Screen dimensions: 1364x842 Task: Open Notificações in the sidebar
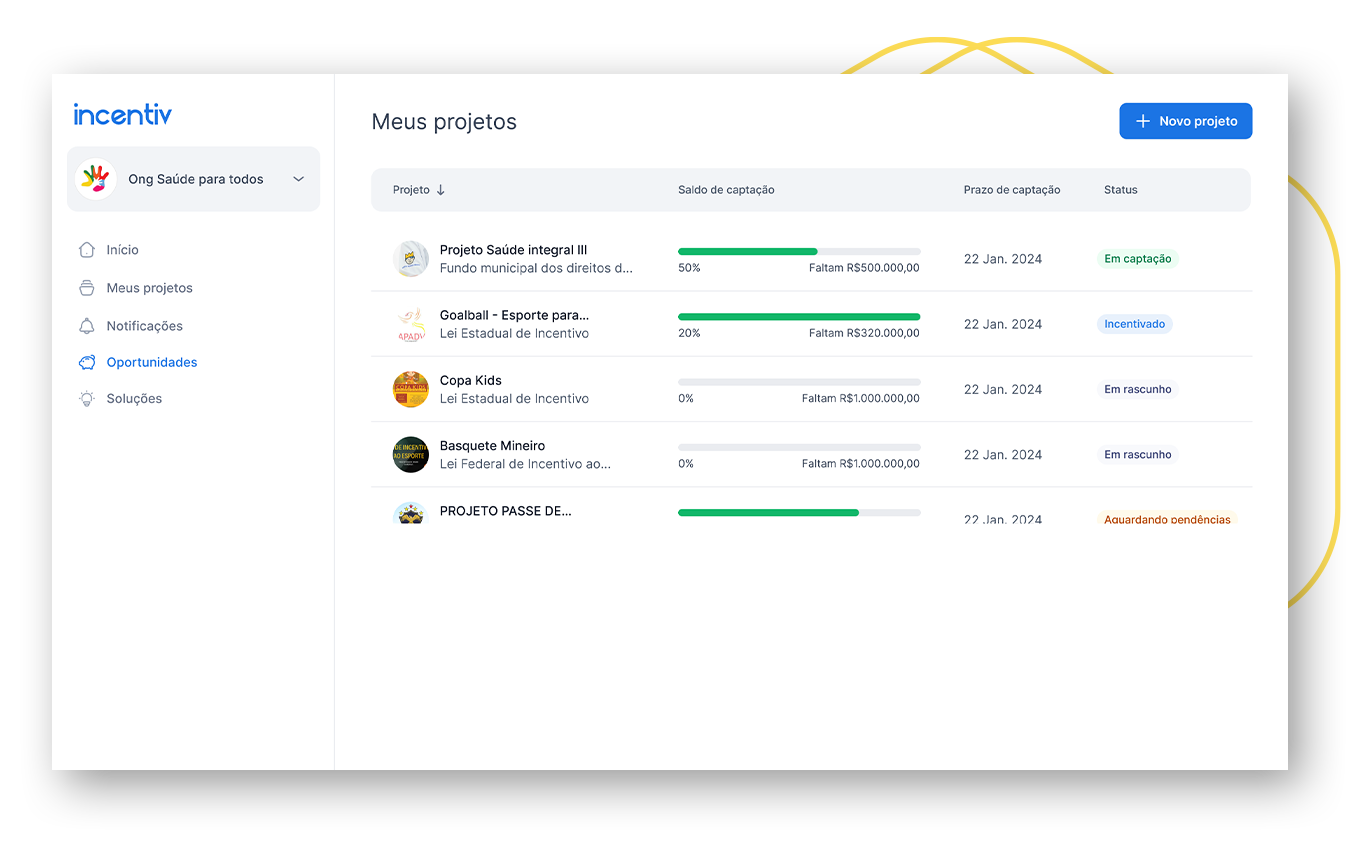pos(145,326)
